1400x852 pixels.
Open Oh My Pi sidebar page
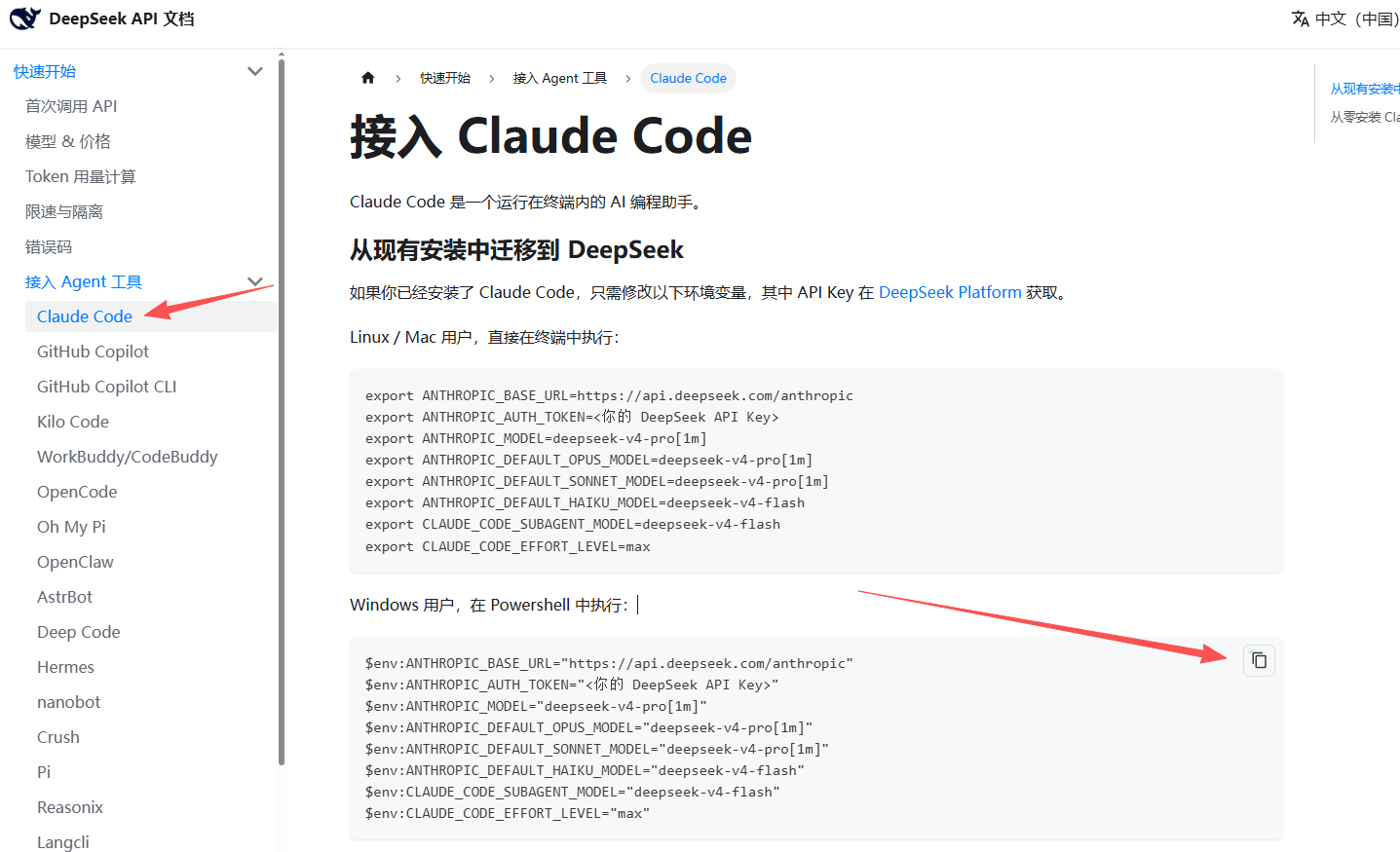pos(71,527)
